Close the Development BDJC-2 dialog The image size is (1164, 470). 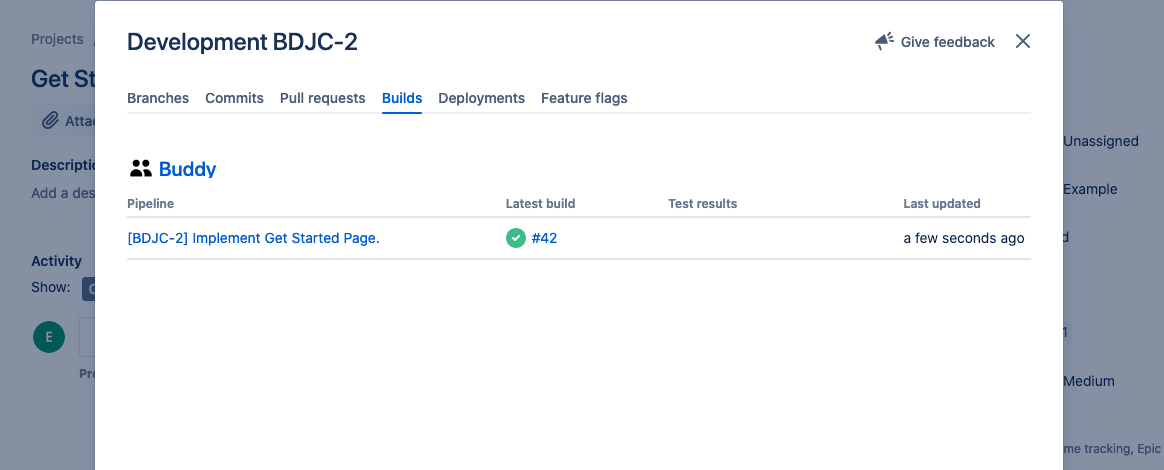[1023, 42]
